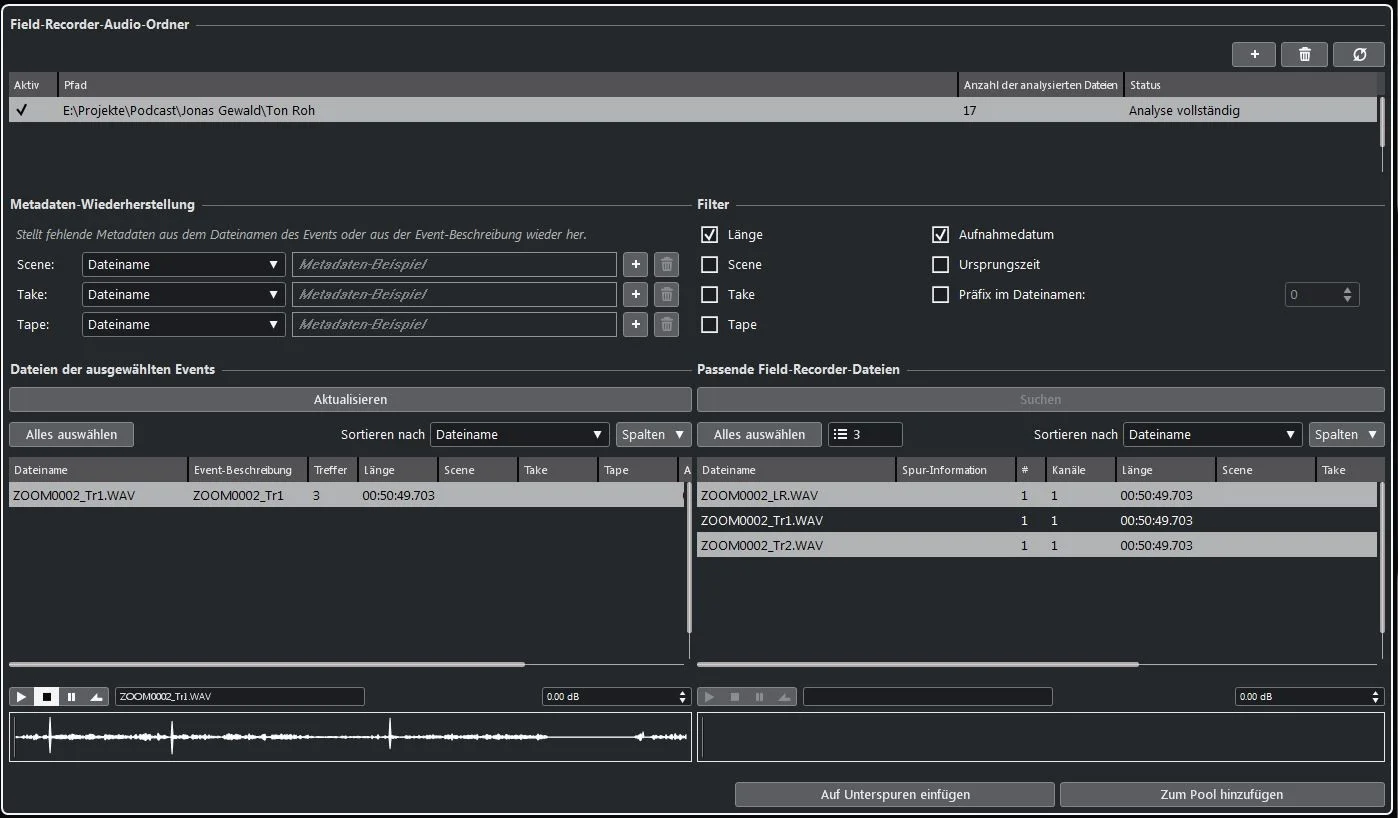Click Zum Pool hinzufügen button
The width and height of the screenshot is (1398, 818).
pyautogui.click(x=1222, y=794)
